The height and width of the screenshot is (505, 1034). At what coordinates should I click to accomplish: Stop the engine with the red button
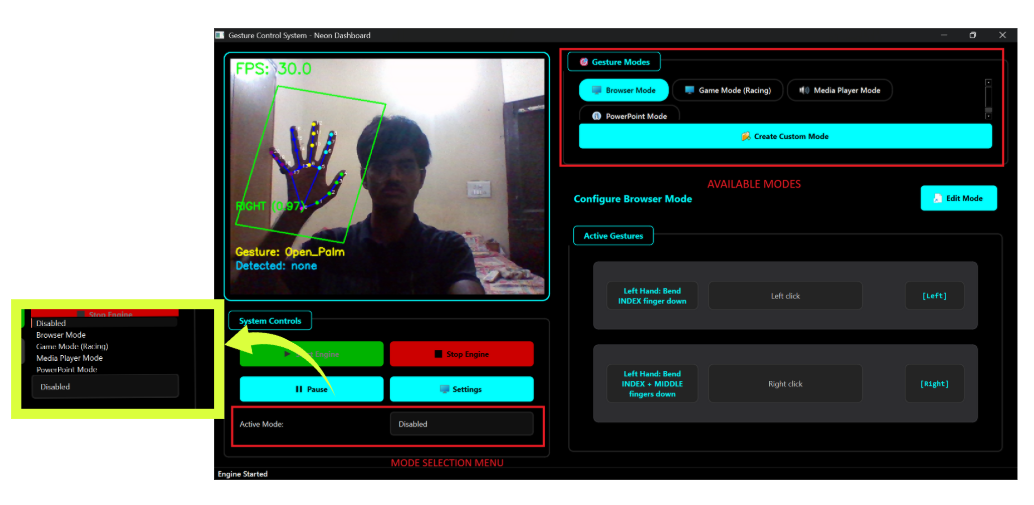point(462,354)
